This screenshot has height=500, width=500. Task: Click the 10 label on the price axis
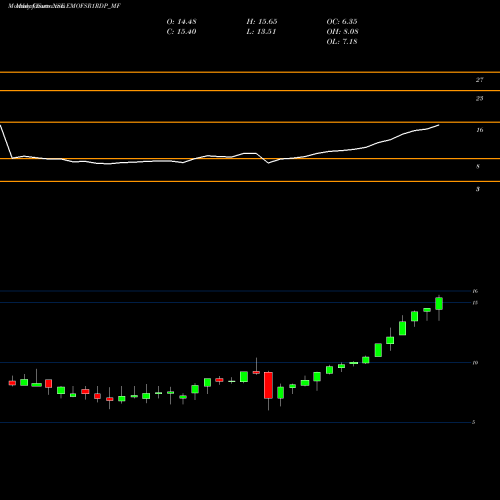point(475,363)
